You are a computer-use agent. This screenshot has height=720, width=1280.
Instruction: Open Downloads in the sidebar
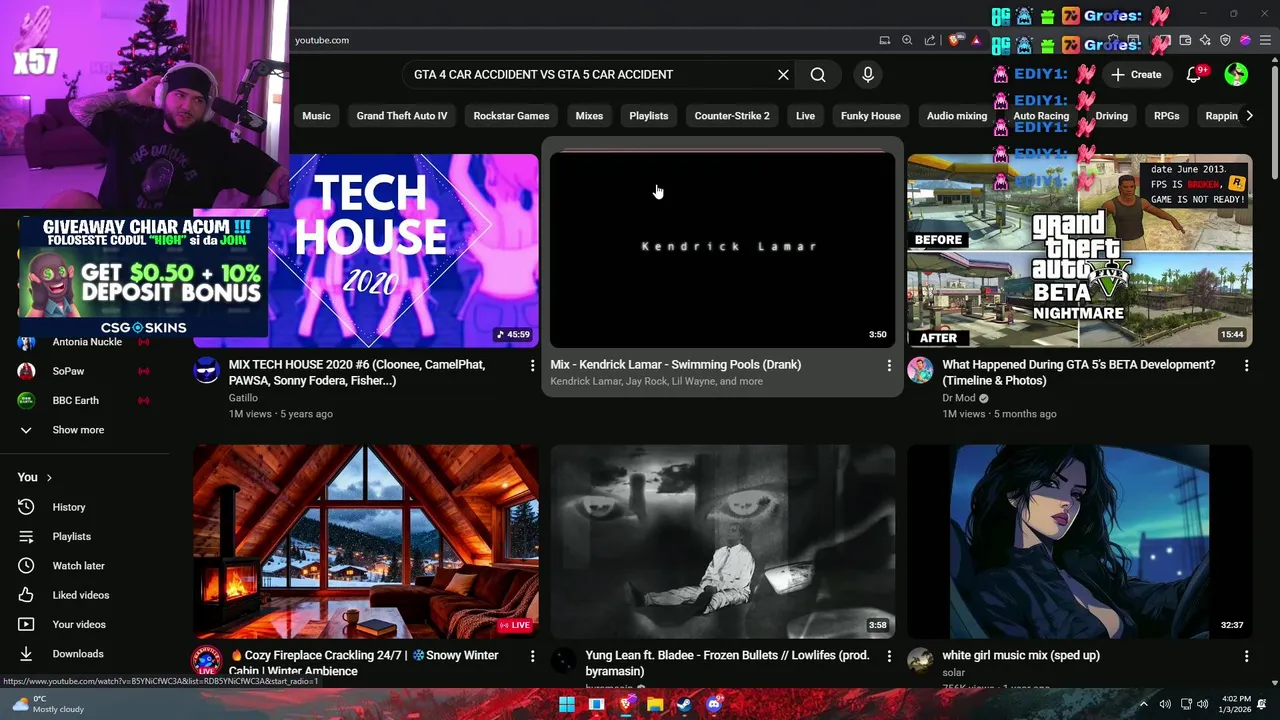click(x=78, y=654)
